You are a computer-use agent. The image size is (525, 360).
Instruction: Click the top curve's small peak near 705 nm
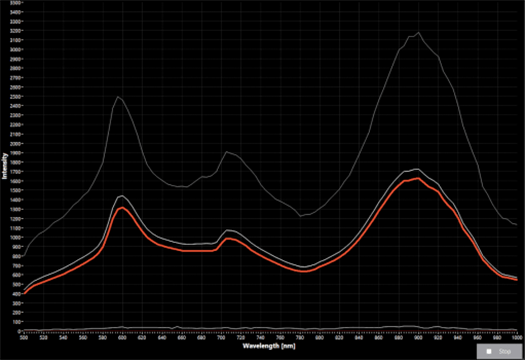tap(227, 152)
